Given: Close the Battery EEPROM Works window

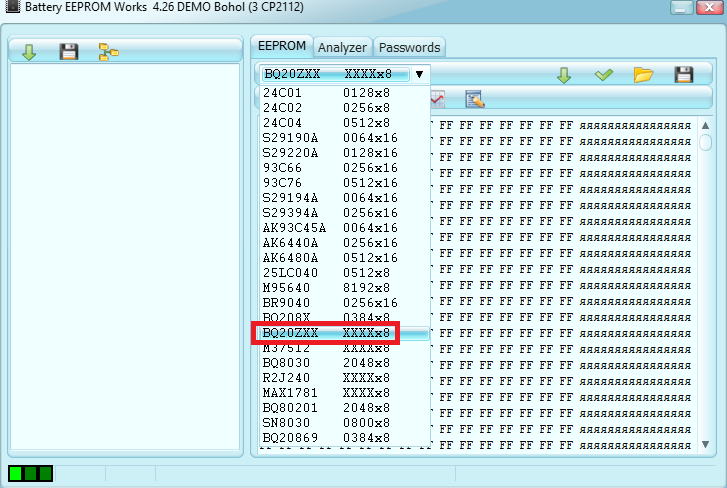Looking at the screenshot, I should (709, 7).
